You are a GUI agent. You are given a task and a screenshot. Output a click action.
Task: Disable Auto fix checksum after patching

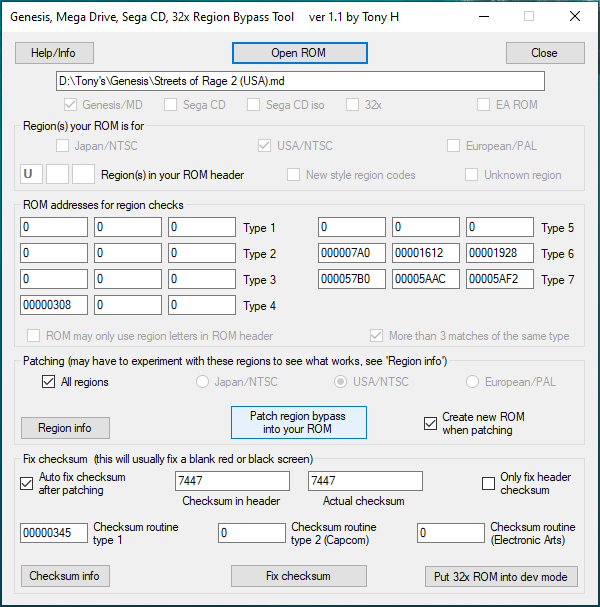click(27, 484)
